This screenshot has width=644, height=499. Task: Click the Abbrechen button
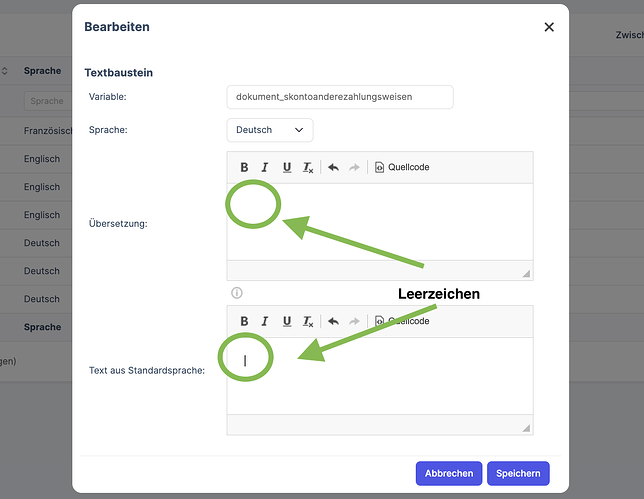[x=449, y=474]
